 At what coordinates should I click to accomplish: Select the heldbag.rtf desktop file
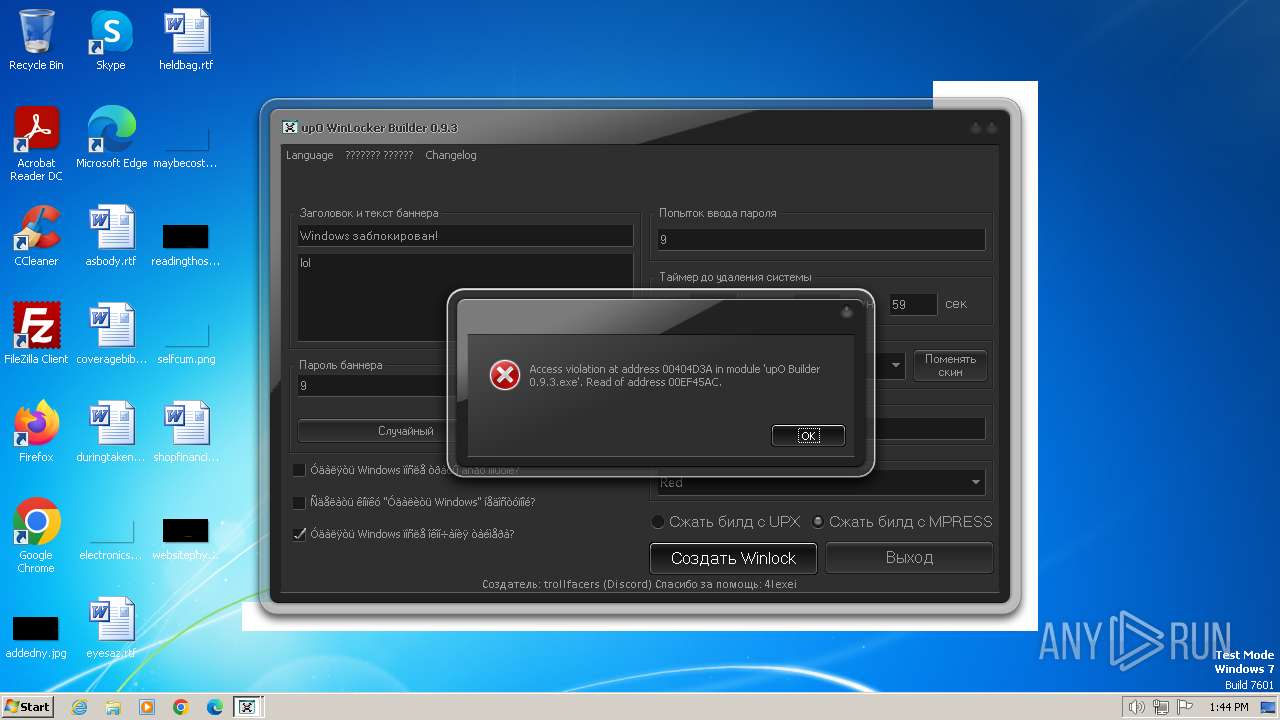tap(186, 40)
